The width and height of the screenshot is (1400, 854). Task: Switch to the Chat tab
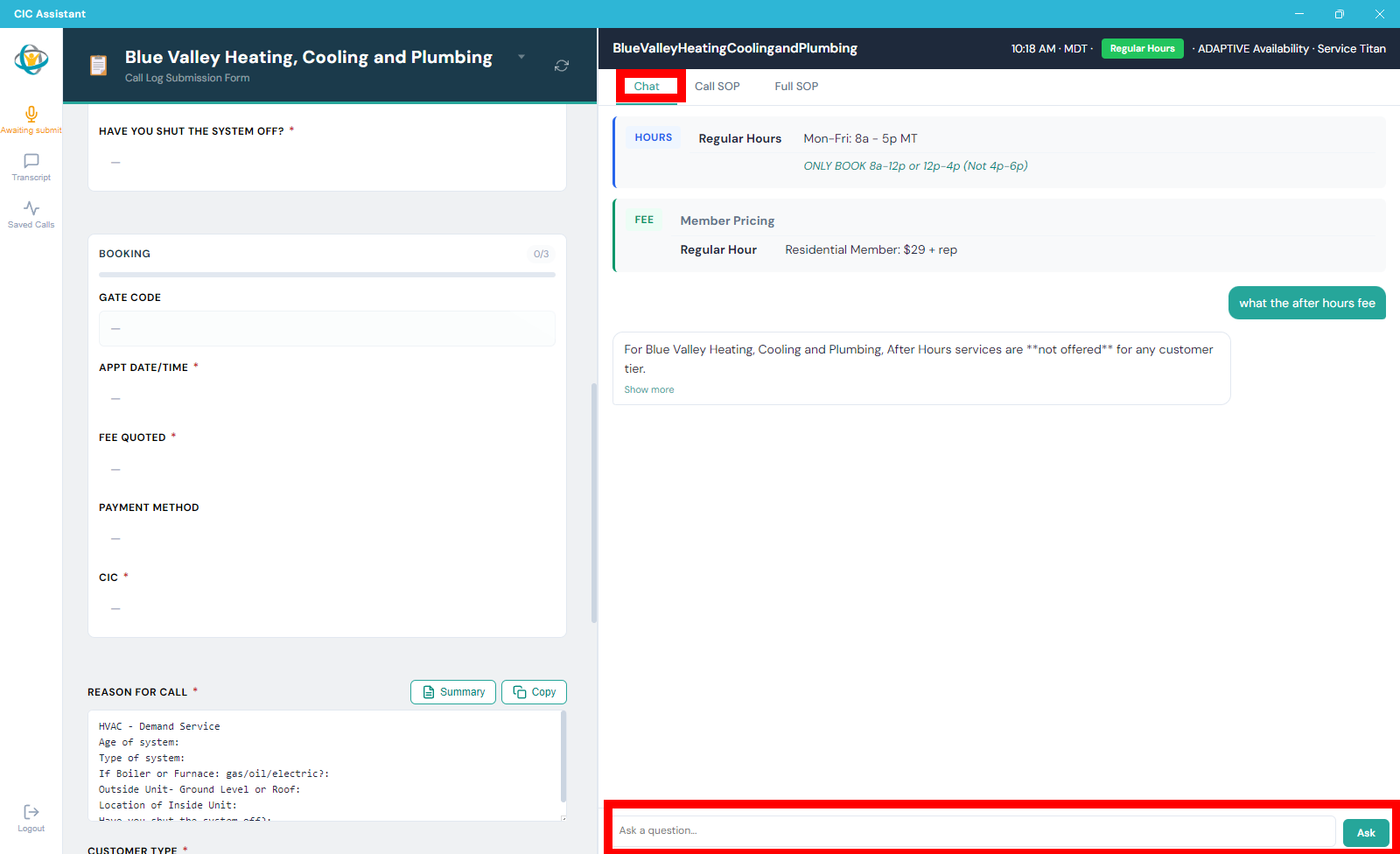tap(647, 86)
